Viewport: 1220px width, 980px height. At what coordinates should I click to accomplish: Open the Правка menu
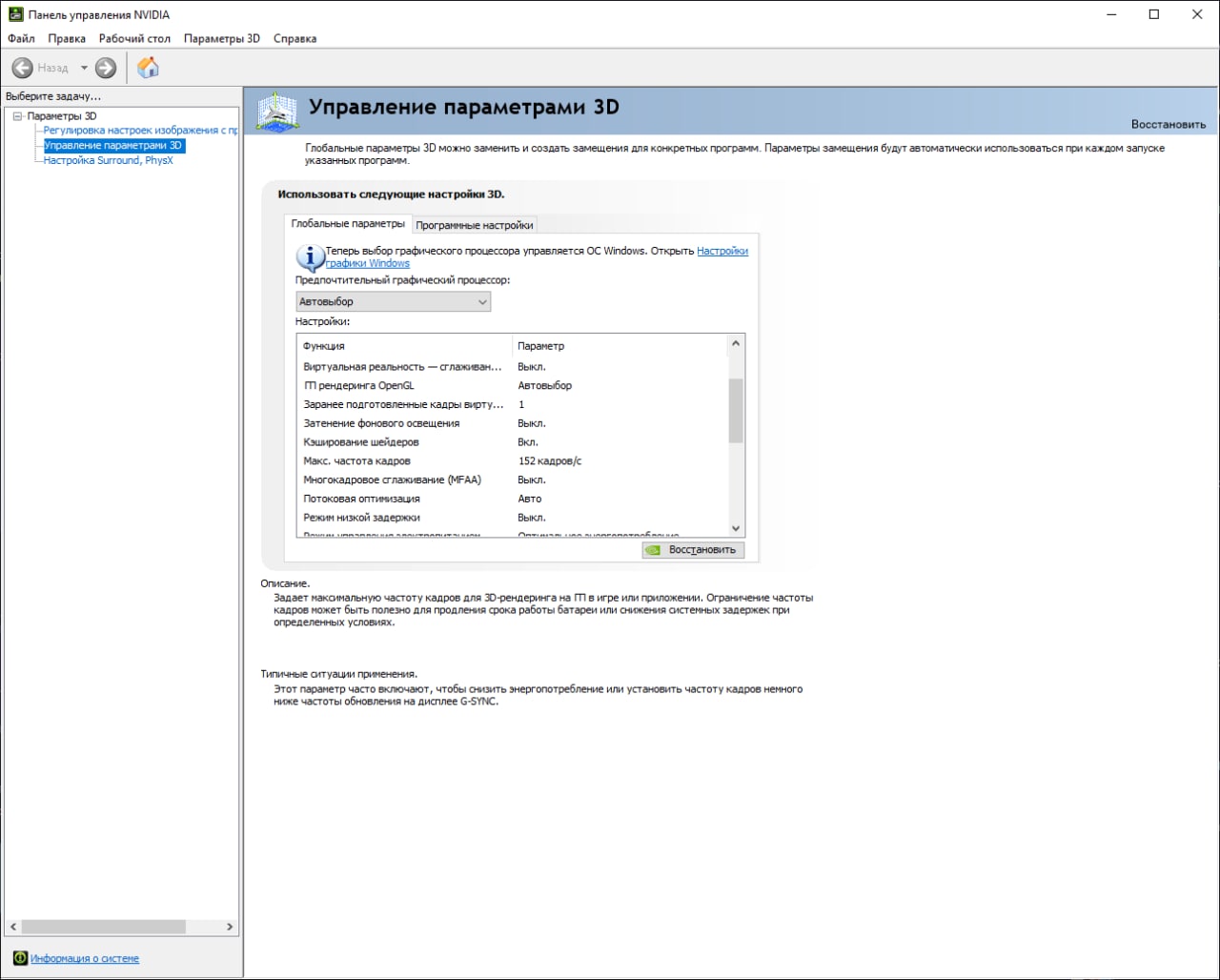tap(67, 38)
